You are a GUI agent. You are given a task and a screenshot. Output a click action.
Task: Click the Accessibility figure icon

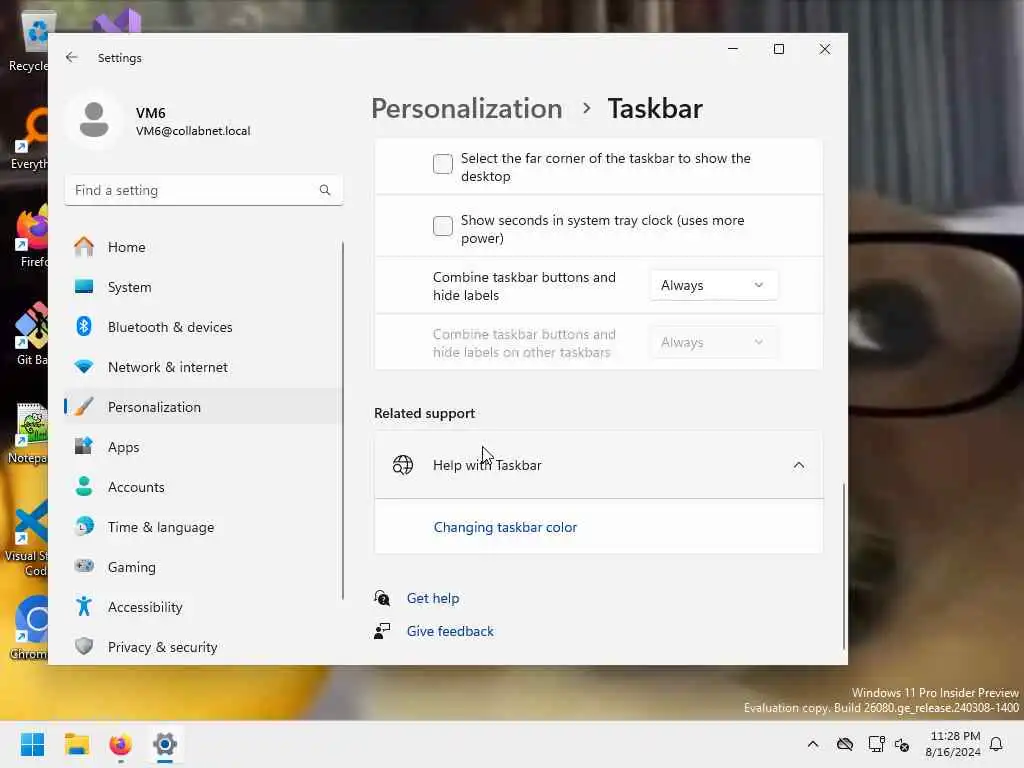coord(84,607)
